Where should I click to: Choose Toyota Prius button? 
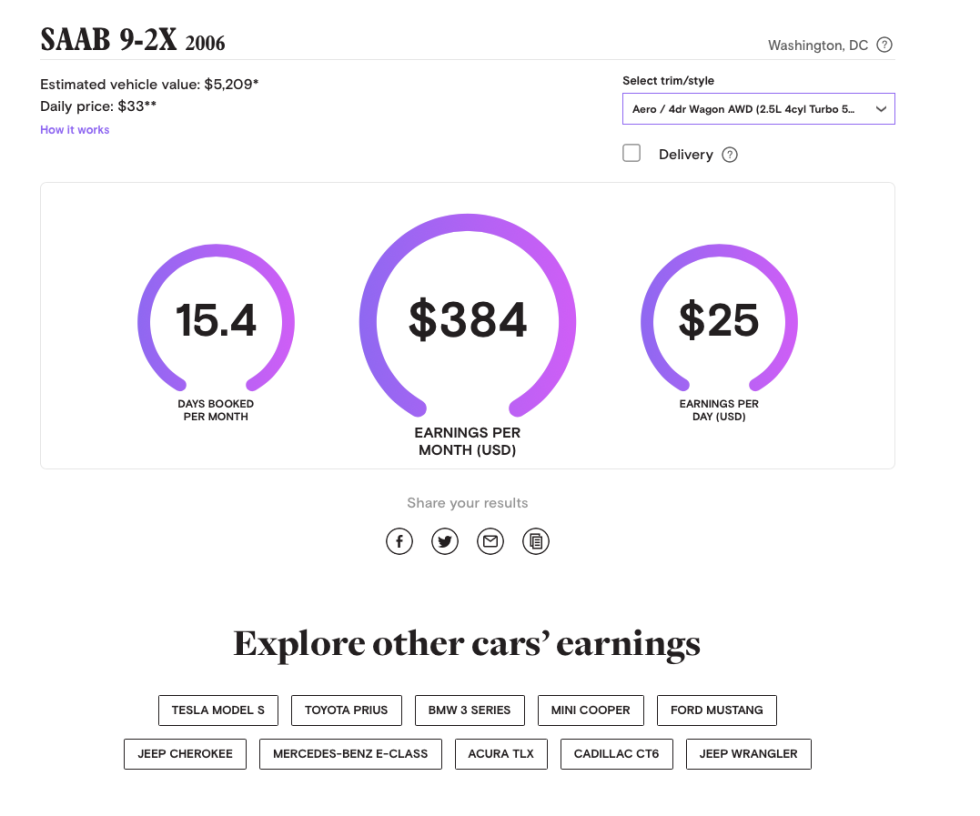tap(346, 710)
